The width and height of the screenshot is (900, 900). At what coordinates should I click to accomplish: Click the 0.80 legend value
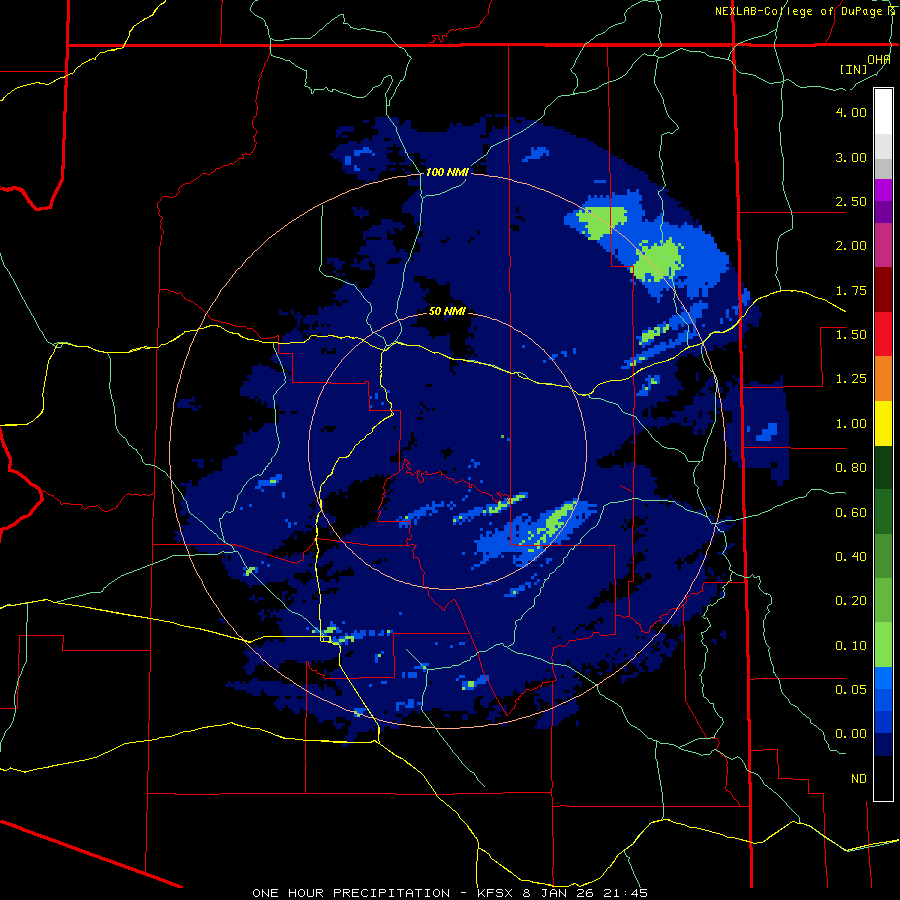[851, 468]
